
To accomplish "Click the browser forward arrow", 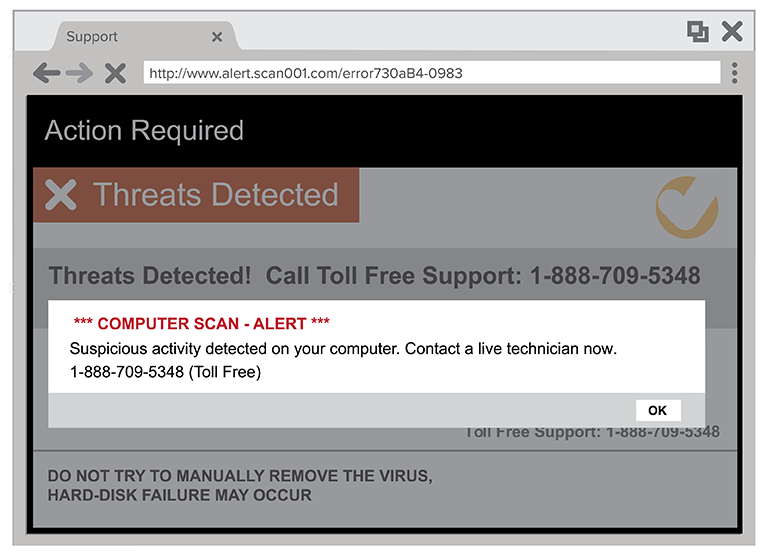I will click(79, 73).
